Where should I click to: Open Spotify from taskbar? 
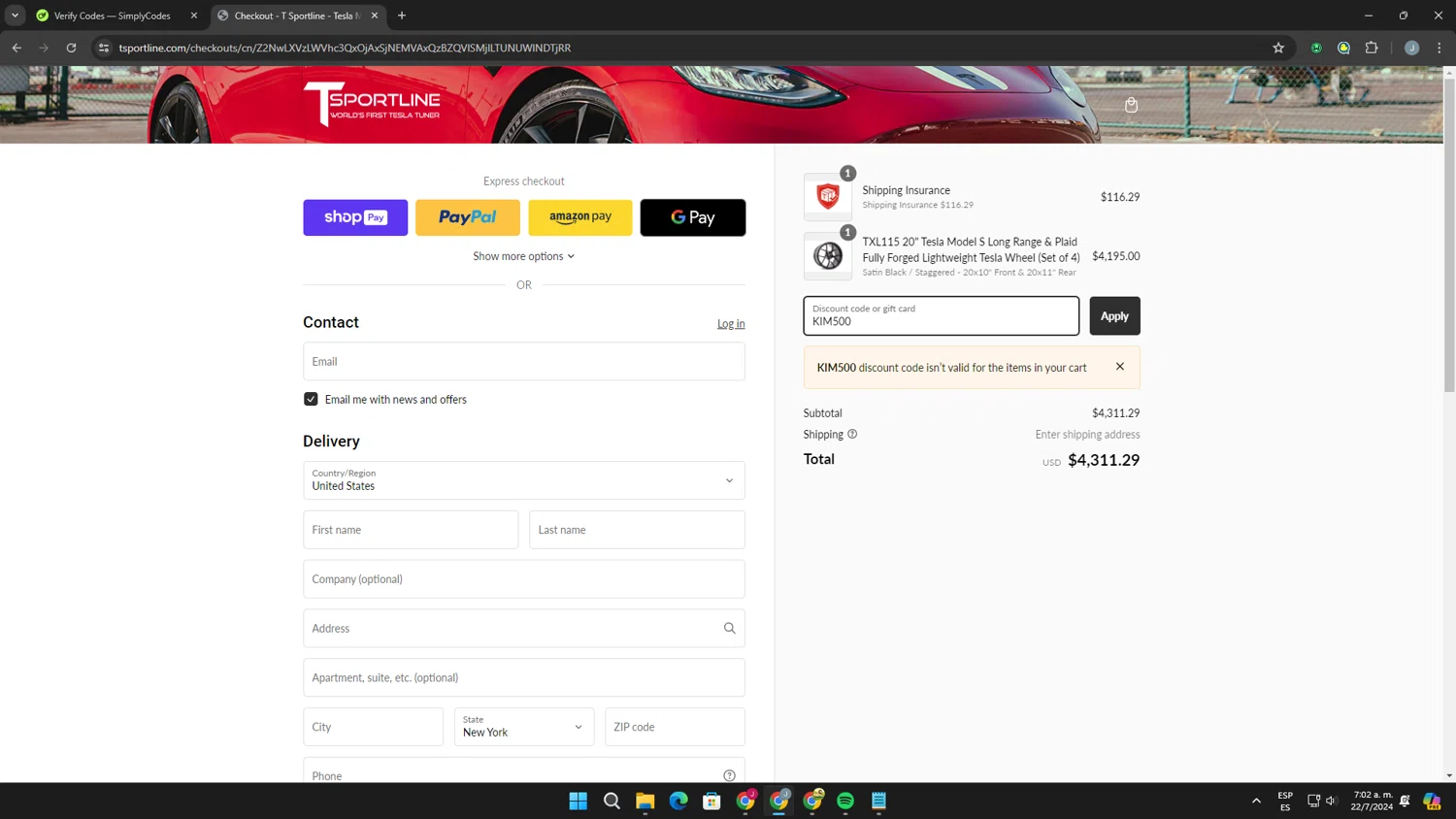[845, 801]
